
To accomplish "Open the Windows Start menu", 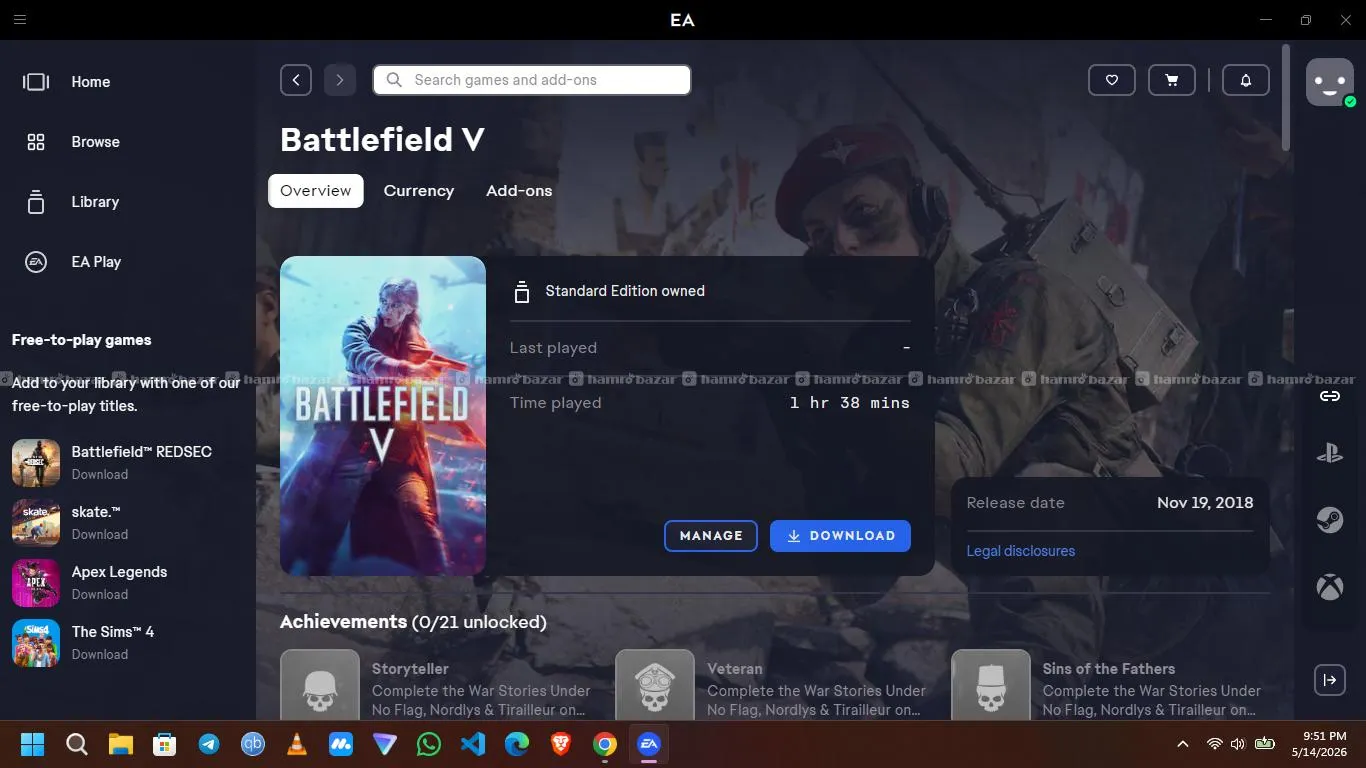I will [x=33, y=744].
